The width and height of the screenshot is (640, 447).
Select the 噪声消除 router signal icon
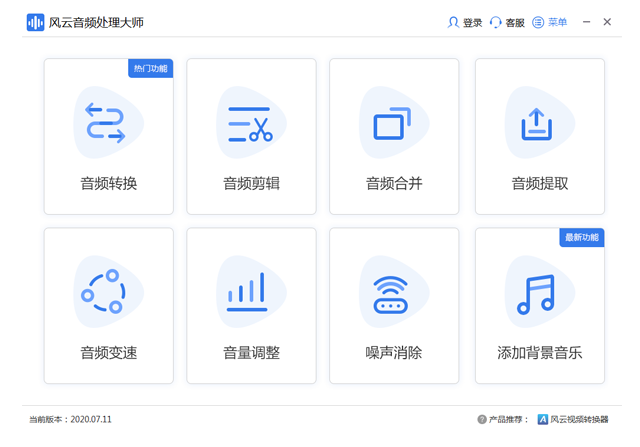(x=391, y=294)
